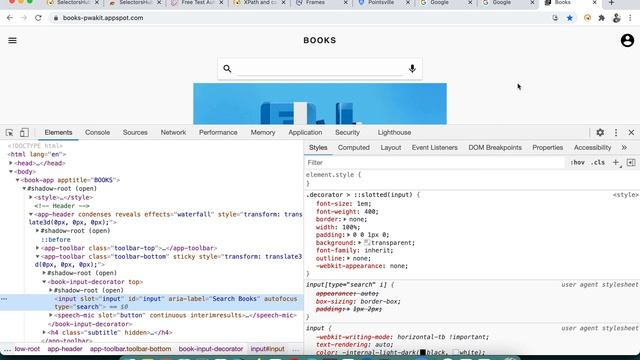The height and width of the screenshot is (360, 640).
Task: Open the Application tab
Action: 305,132
